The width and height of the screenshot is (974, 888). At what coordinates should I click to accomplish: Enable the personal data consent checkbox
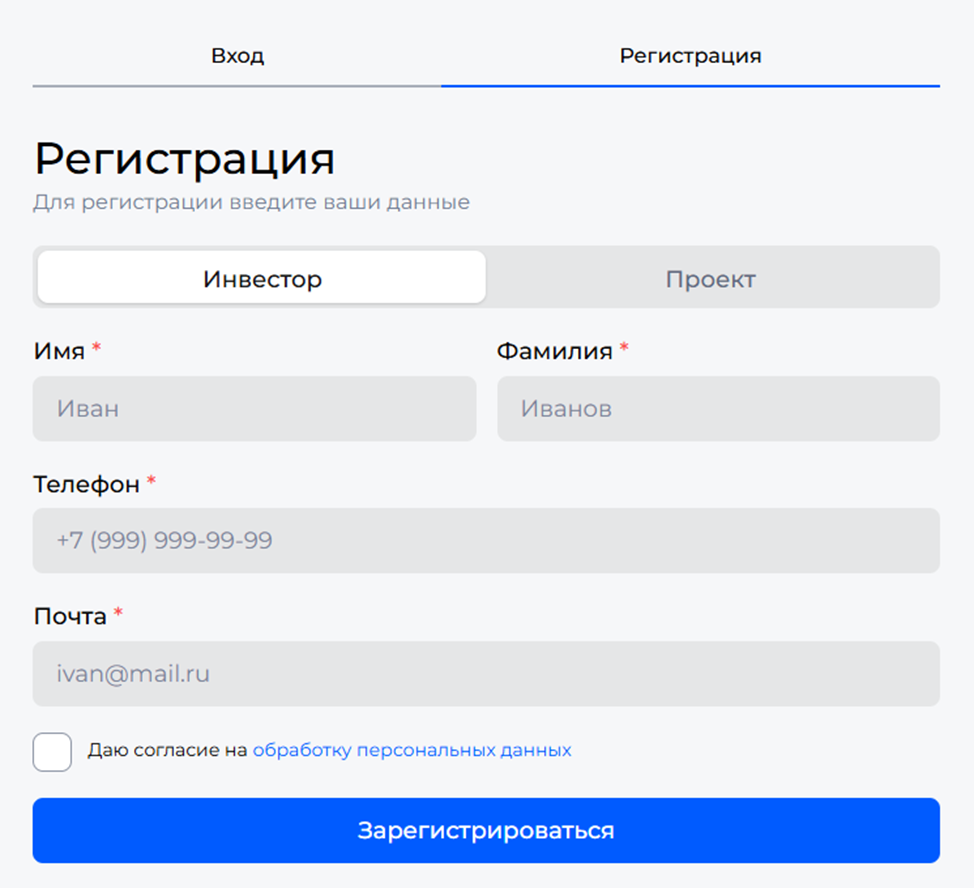[53, 752]
